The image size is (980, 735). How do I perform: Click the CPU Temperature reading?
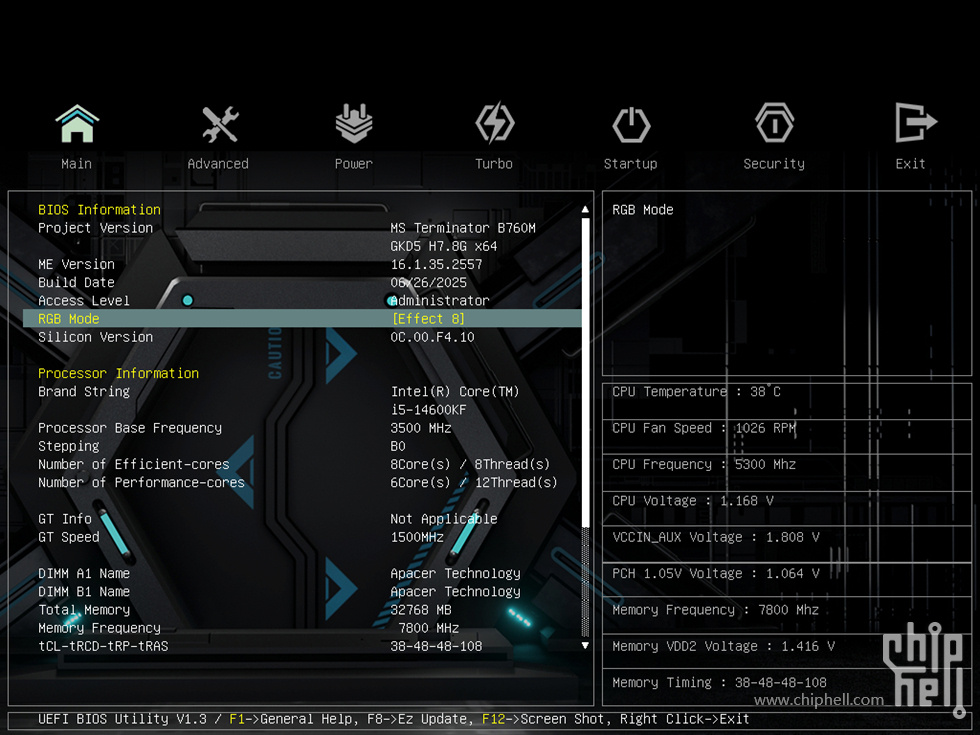(x=696, y=391)
